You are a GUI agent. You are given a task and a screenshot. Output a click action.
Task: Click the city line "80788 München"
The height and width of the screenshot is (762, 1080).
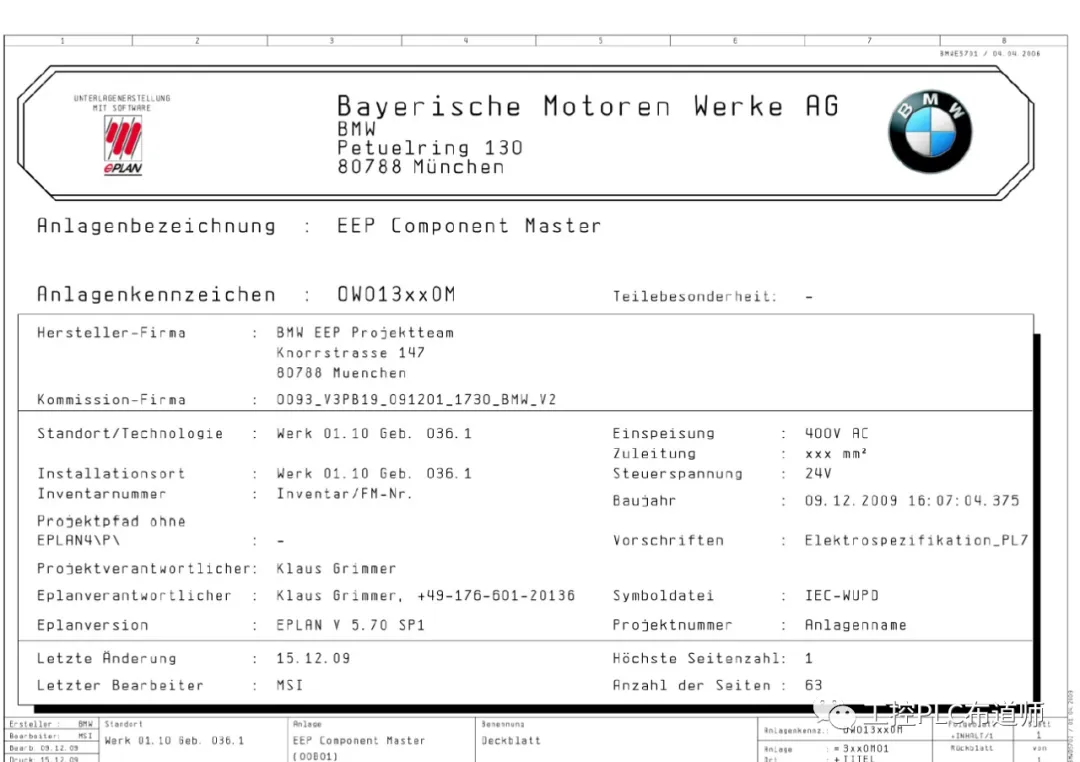tap(420, 167)
